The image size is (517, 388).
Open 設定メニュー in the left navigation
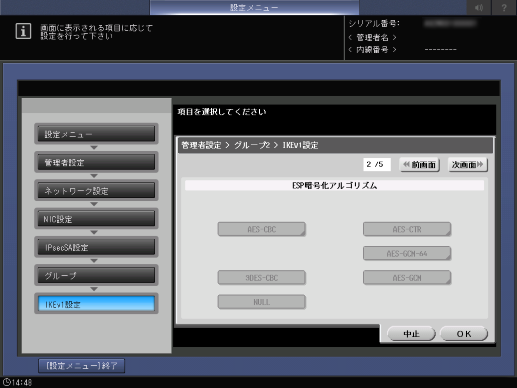point(96,134)
